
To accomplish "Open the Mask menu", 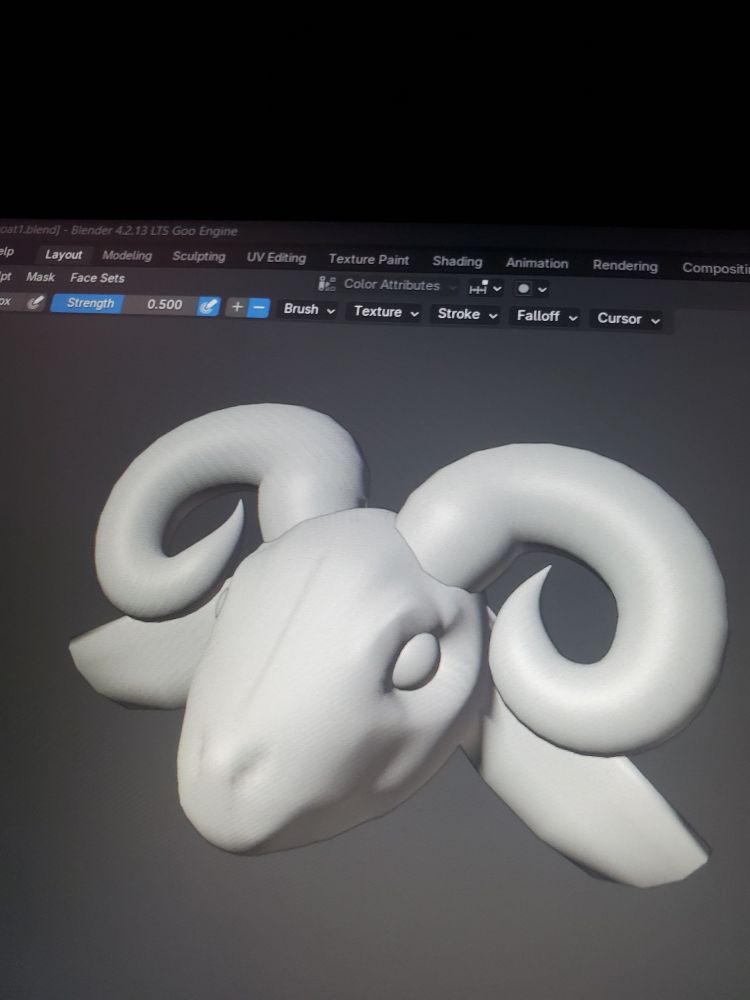I will [x=40, y=277].
